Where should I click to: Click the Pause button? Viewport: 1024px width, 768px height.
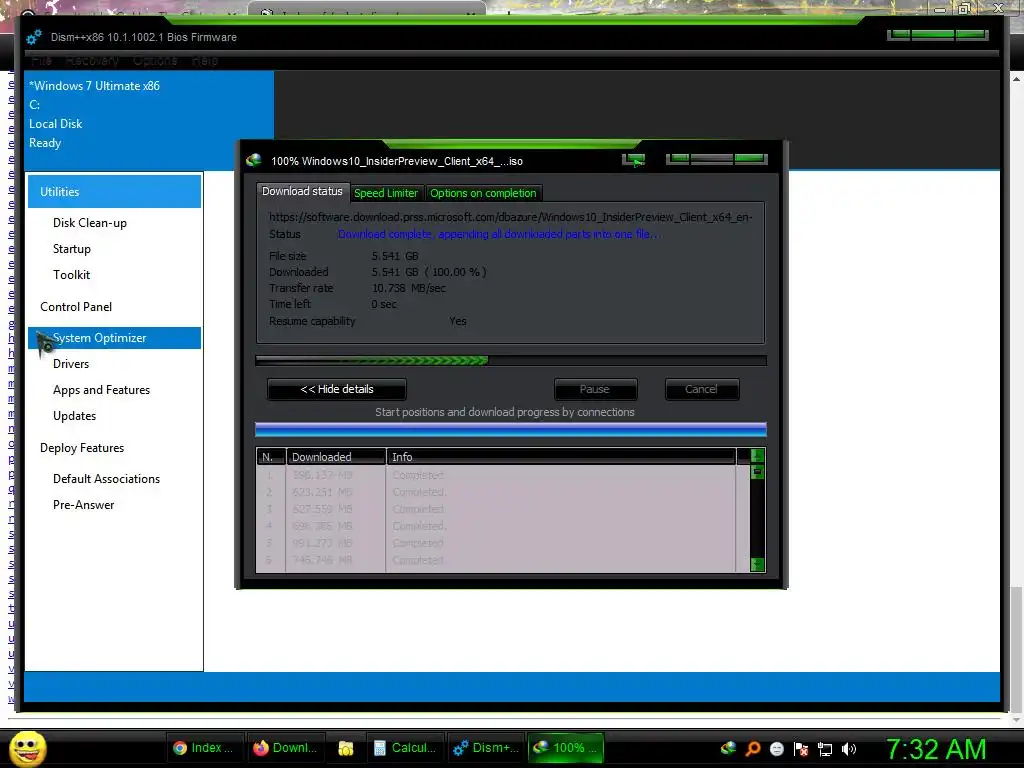[x=595, y=389]
